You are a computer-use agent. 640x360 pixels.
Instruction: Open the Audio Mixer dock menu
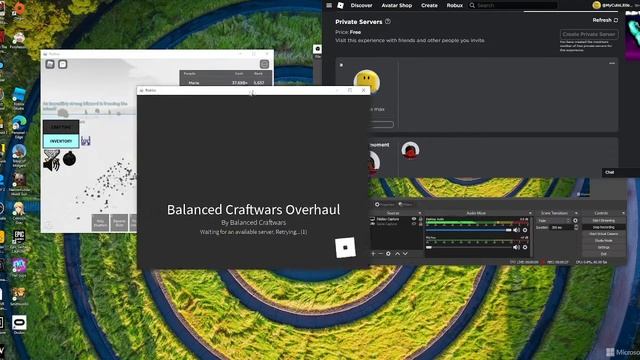click(530, 213)
